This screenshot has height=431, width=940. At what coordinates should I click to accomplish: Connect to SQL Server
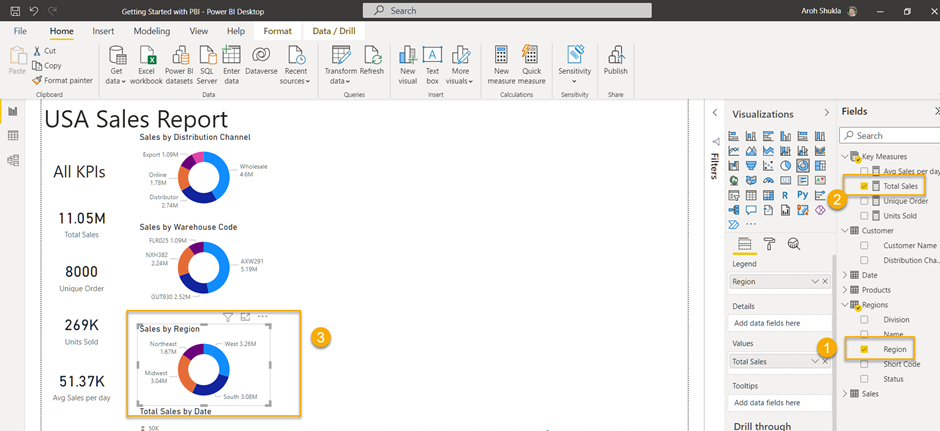207,65
